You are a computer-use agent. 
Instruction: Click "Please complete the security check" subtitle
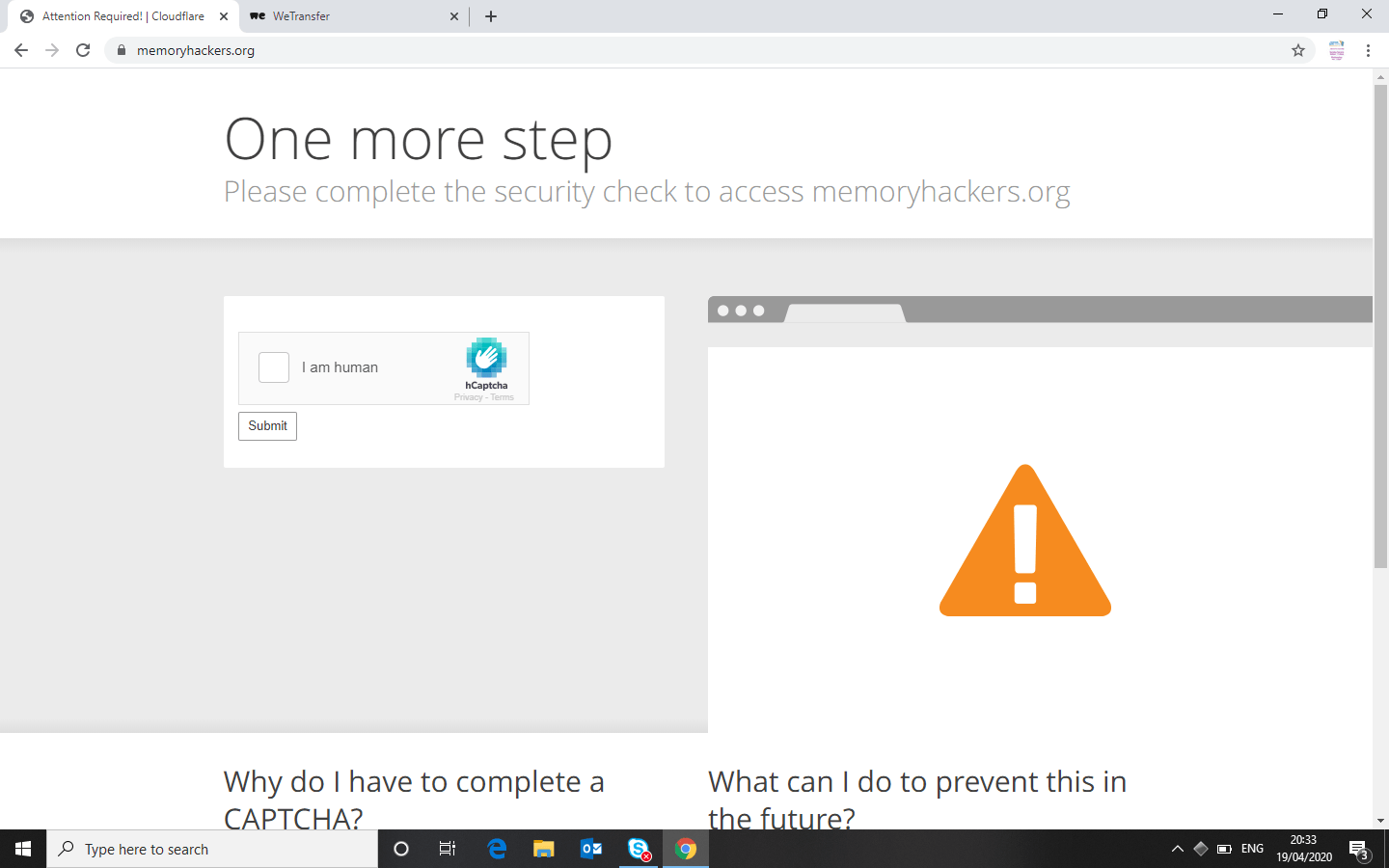[647, 192]
